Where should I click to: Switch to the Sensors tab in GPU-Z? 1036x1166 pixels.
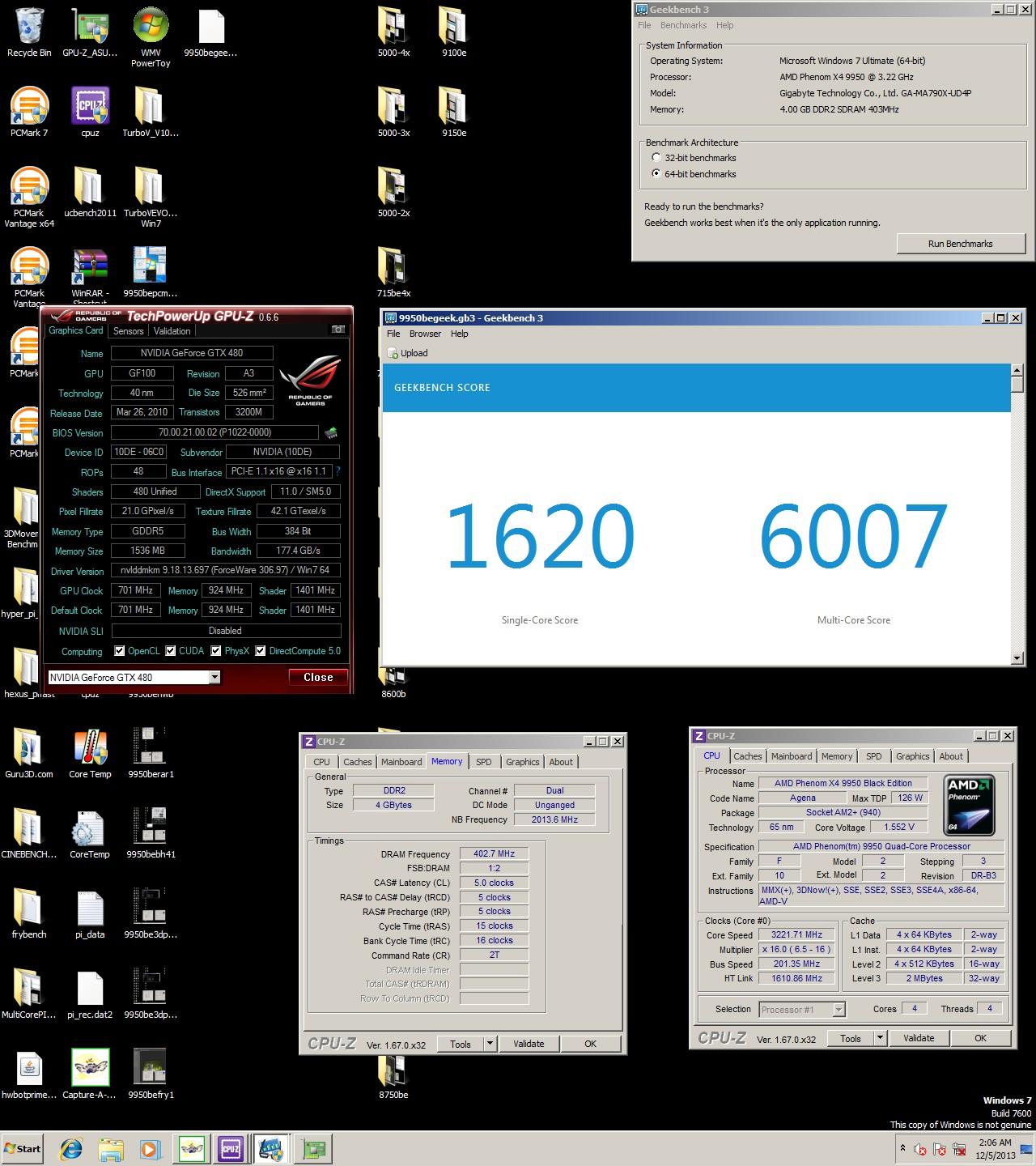[x=128, y=330]
